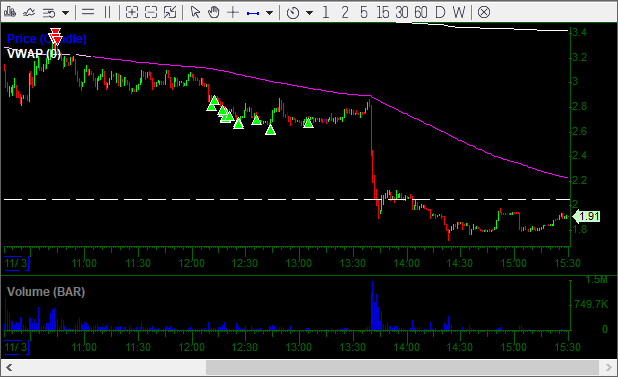Viewport: 618px width, 377px height.
Task: Switch to weekly interval W
Action: click(459, 13)
